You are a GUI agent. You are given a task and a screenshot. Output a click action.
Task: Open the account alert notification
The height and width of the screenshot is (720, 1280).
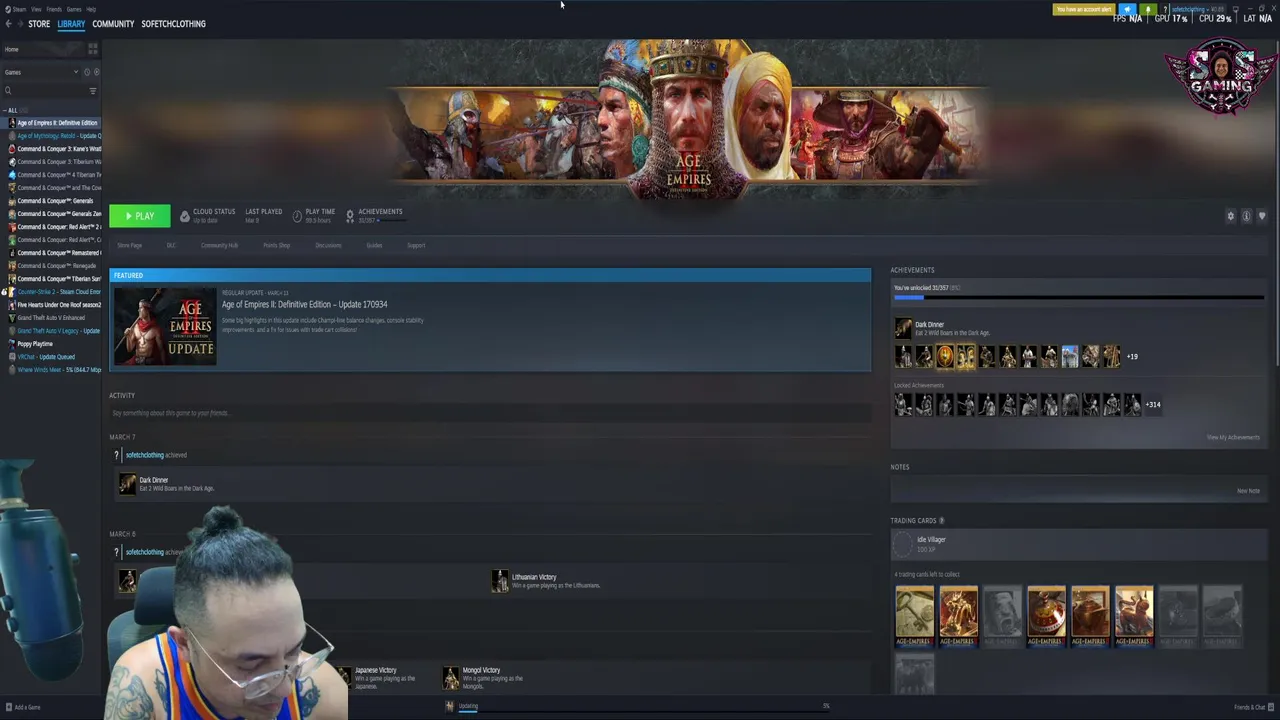[1083, 9]
